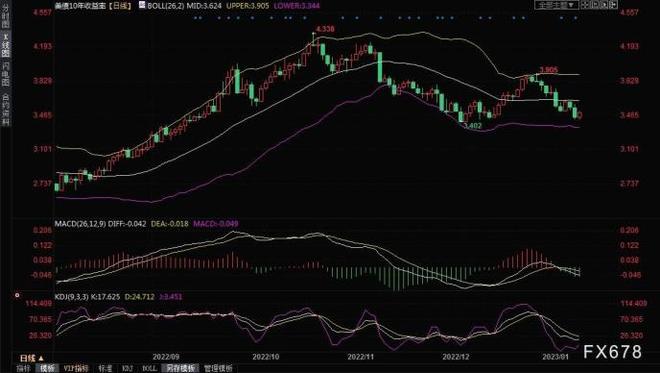
Task: Click the 3.402 low price label
Action: click(472, 125)
